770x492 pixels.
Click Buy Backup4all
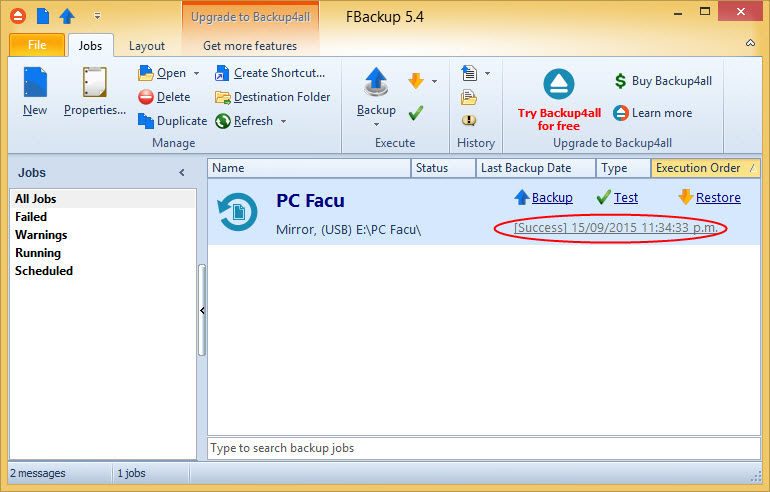(662, 81)
